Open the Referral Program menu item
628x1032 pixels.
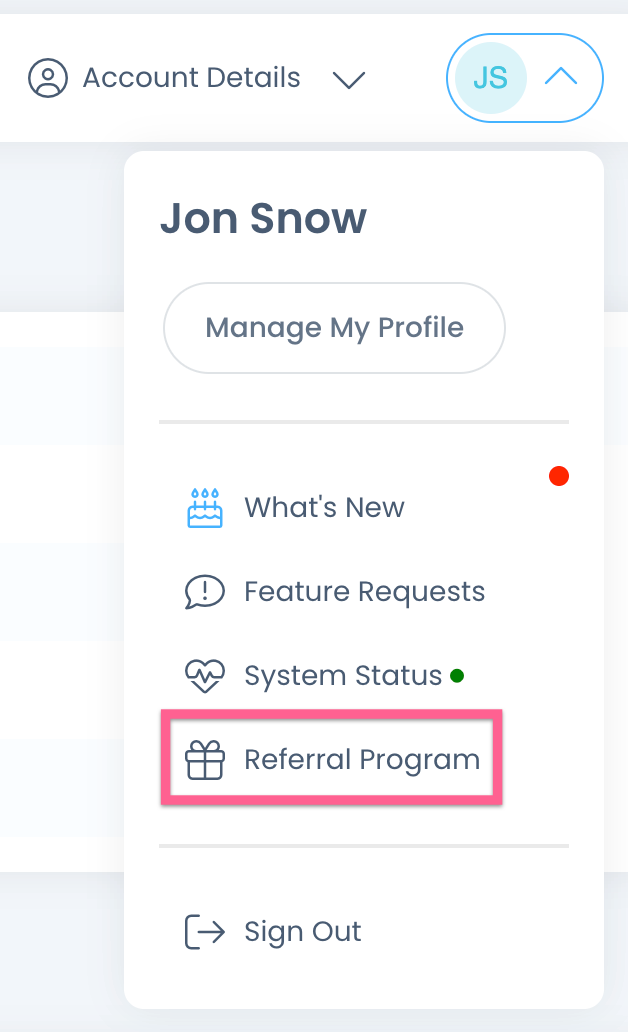[362, 760]
